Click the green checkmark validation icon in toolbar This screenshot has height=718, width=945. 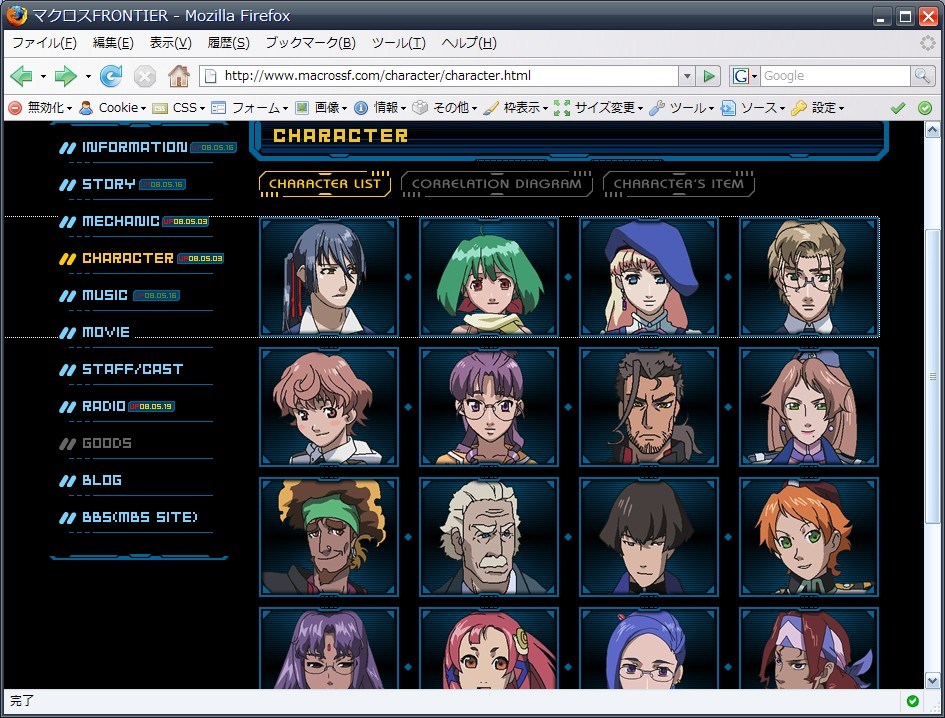point(897,108)
